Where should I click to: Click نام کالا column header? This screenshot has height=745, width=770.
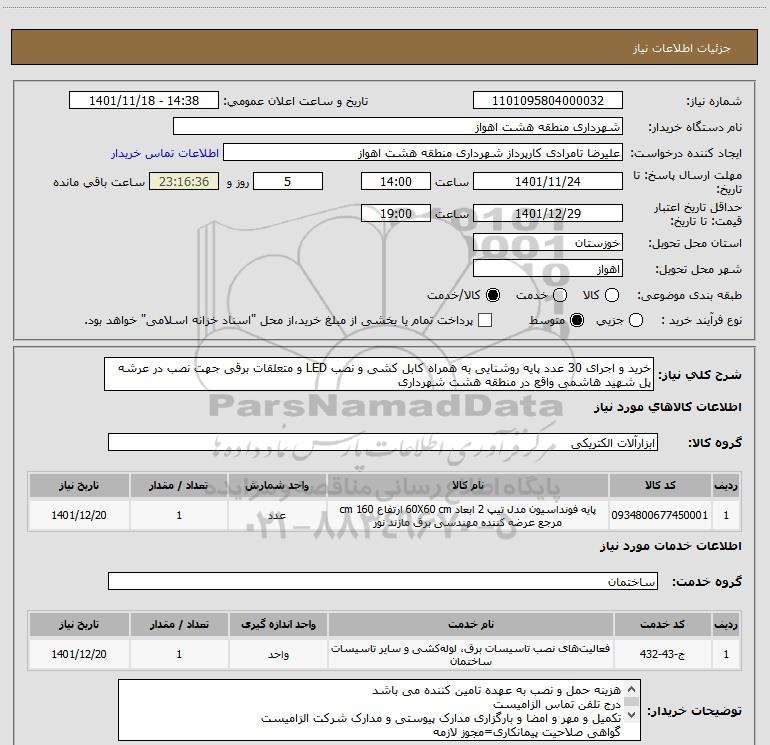point(468,485)
